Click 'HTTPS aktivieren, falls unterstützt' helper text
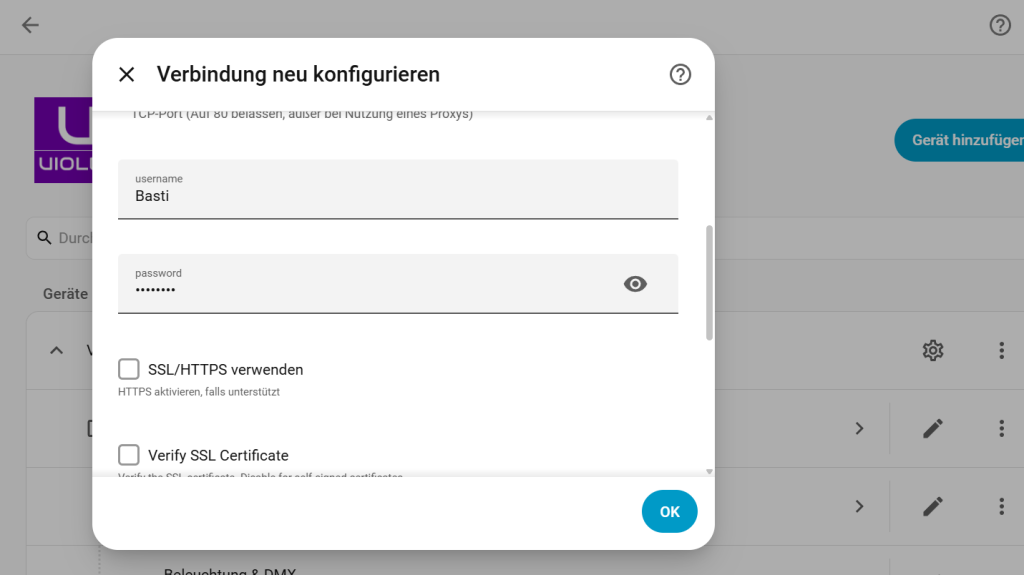This screenshot has width=1024, height=575. 199,392
